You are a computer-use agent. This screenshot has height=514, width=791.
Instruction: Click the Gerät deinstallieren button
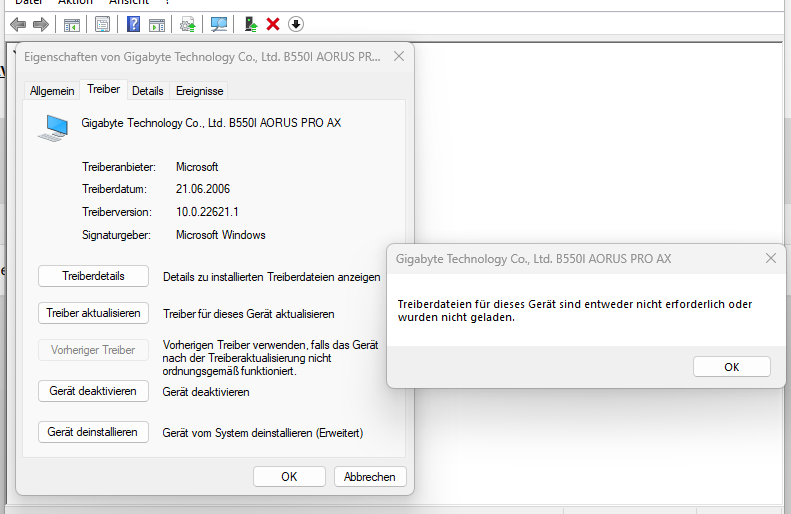click(93, 432)
